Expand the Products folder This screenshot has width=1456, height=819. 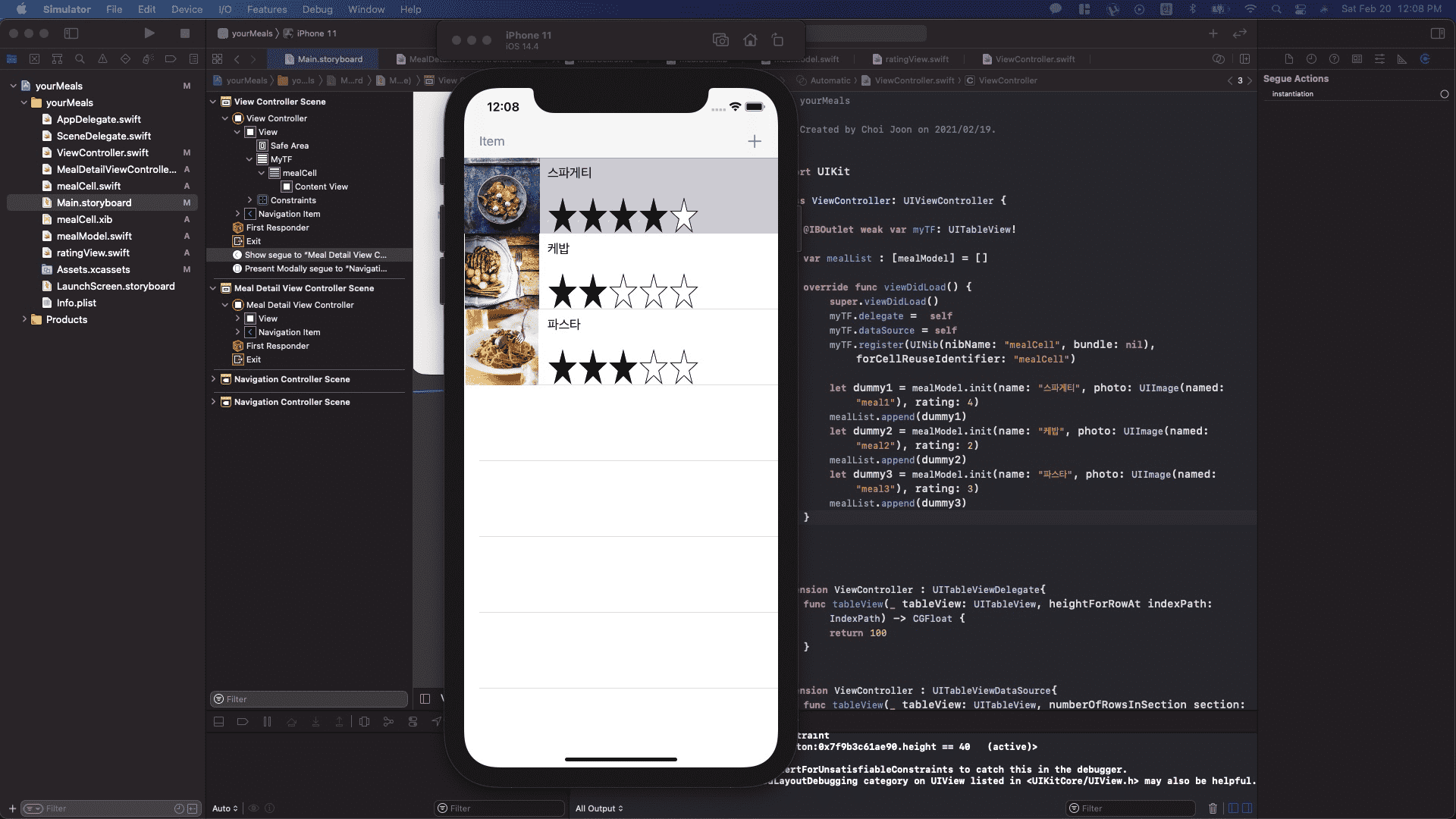pos(24,319)
